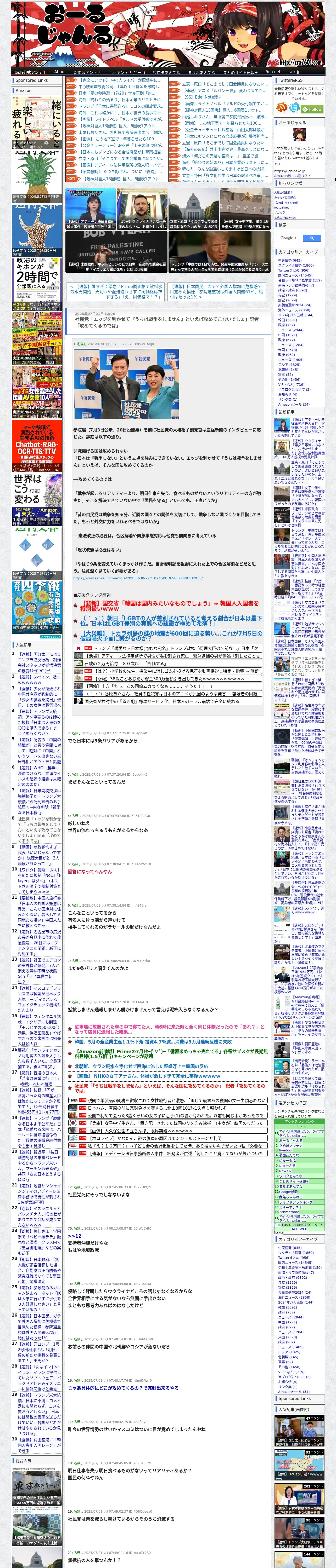This screenshot has width=336, height=1568.
Task: Open the ロシア (1325) category link
Action: coord(289,365)
